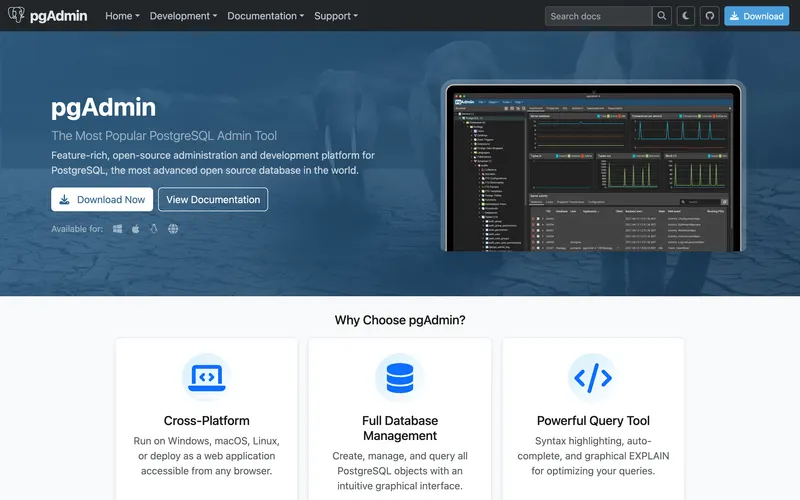
Task: Select the web globe platform icon
Action: click(x=173, y=229)
